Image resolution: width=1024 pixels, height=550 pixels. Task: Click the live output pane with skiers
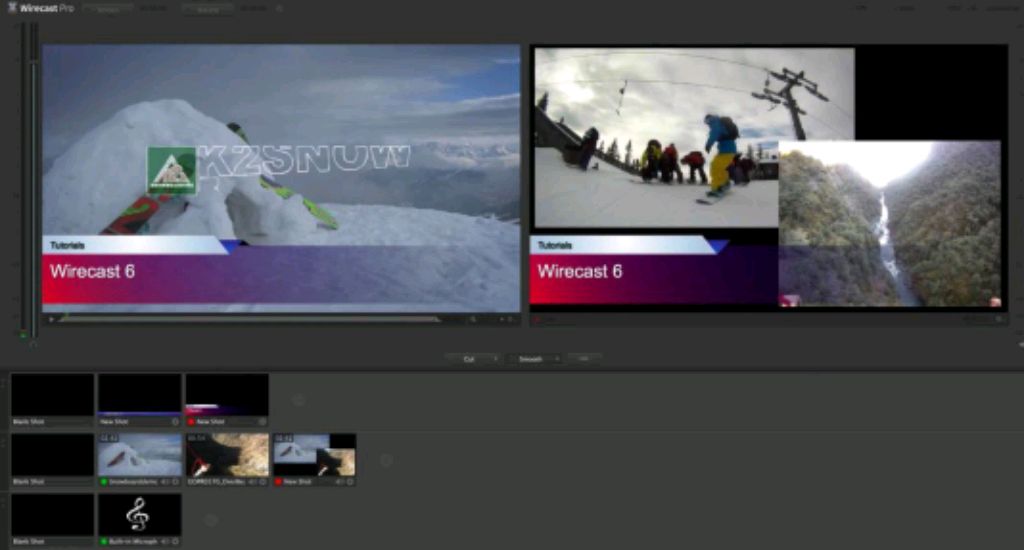pos(769,178)
